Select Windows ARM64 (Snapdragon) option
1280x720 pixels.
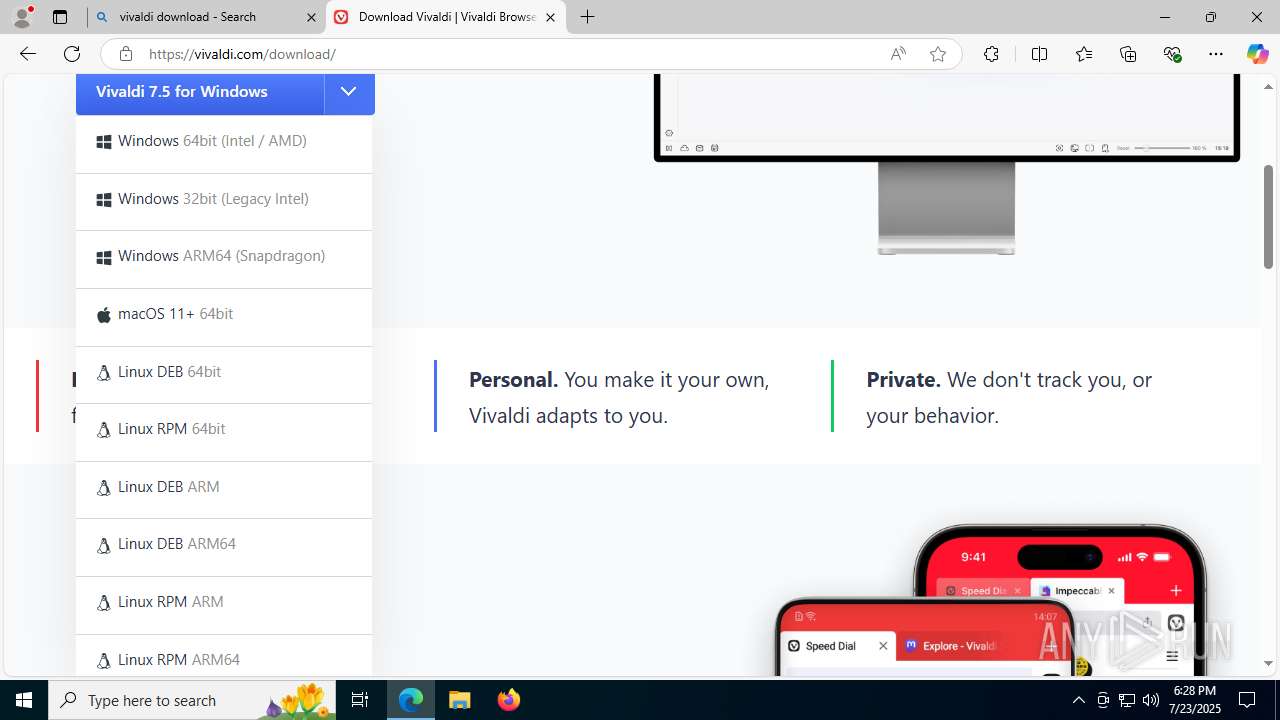pyautogui.click(x=224, y=258)
